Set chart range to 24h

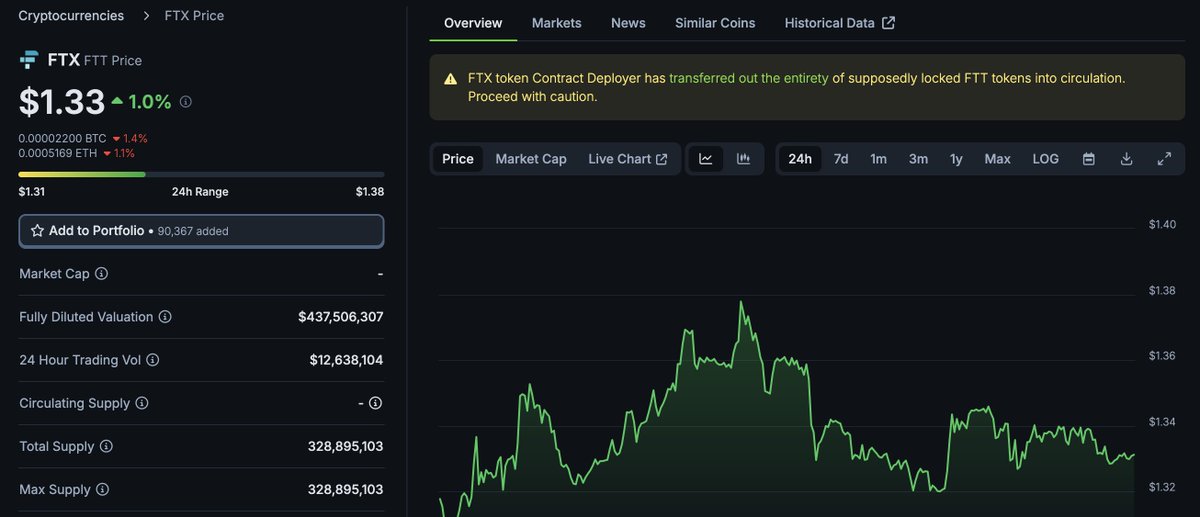pos(800,159)
